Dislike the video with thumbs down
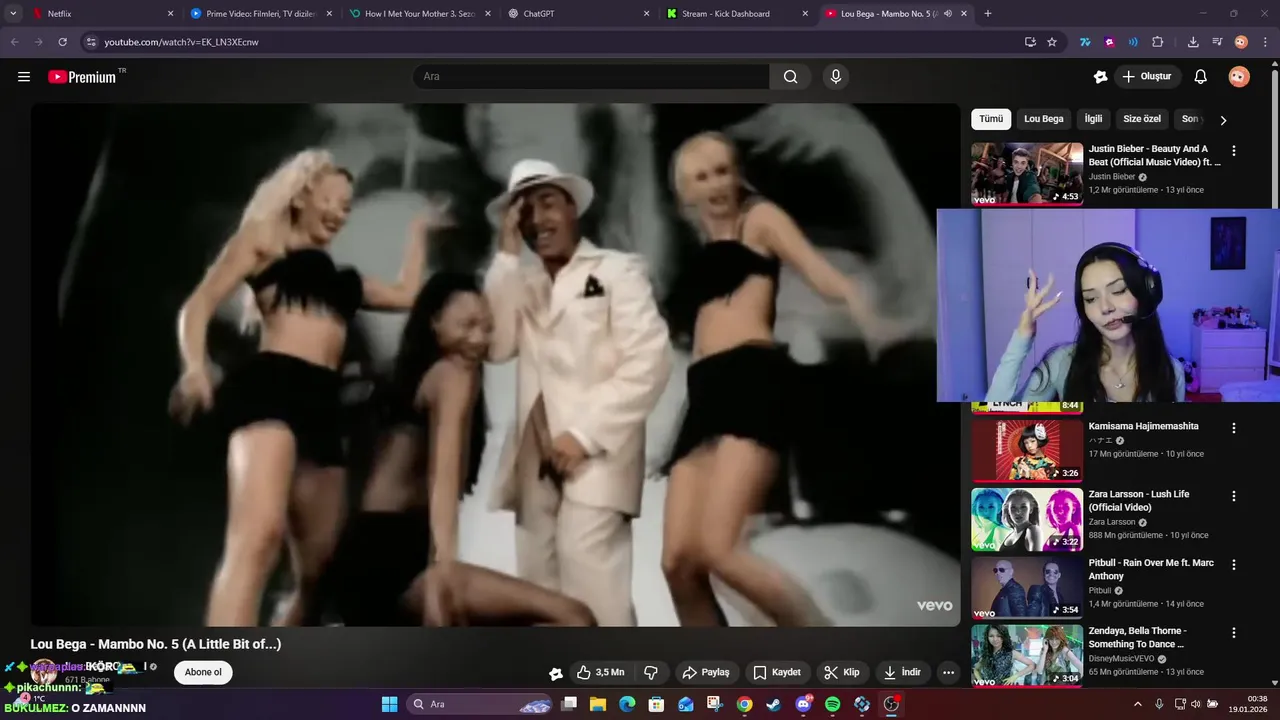Screen dimensions: 1280x720 tap(651, 672)
